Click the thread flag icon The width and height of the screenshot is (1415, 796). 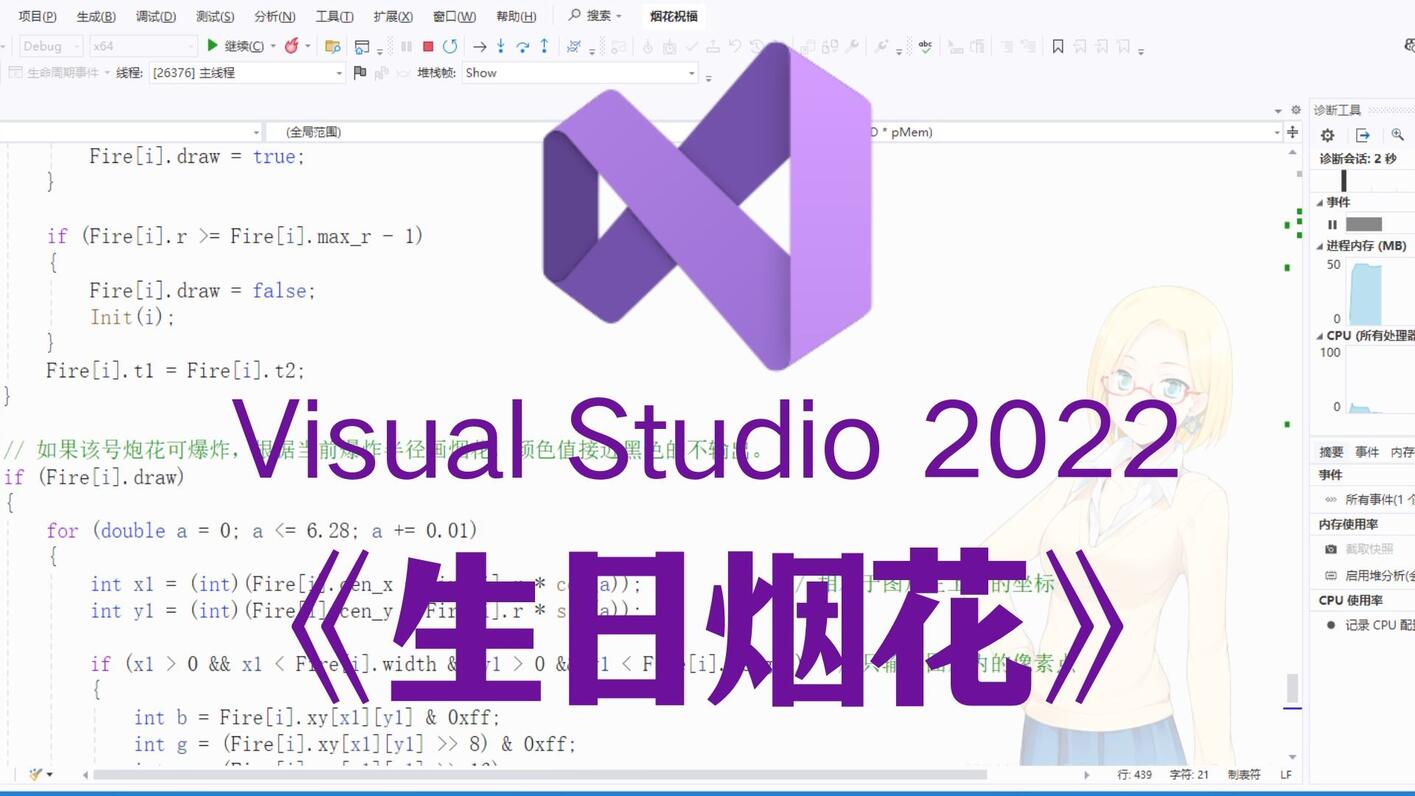(360, 72)
